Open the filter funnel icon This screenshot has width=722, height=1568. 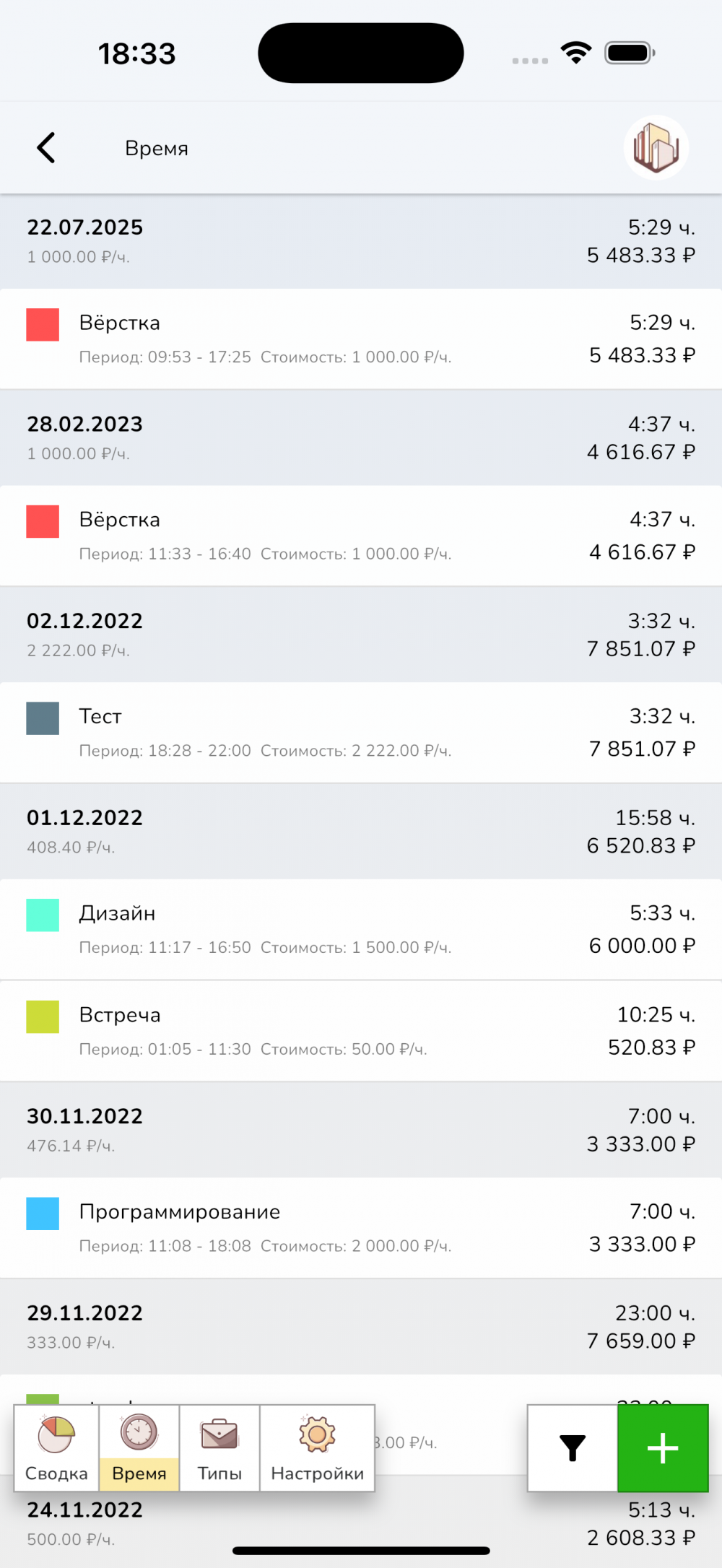click(x=573, y=1447)
